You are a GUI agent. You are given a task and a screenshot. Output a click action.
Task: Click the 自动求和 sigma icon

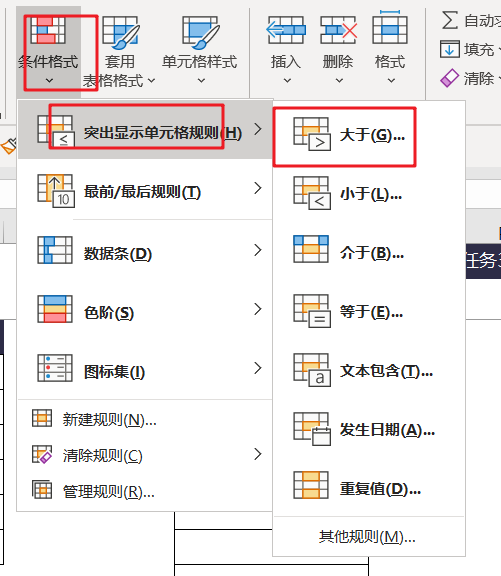tap(450, 20)
